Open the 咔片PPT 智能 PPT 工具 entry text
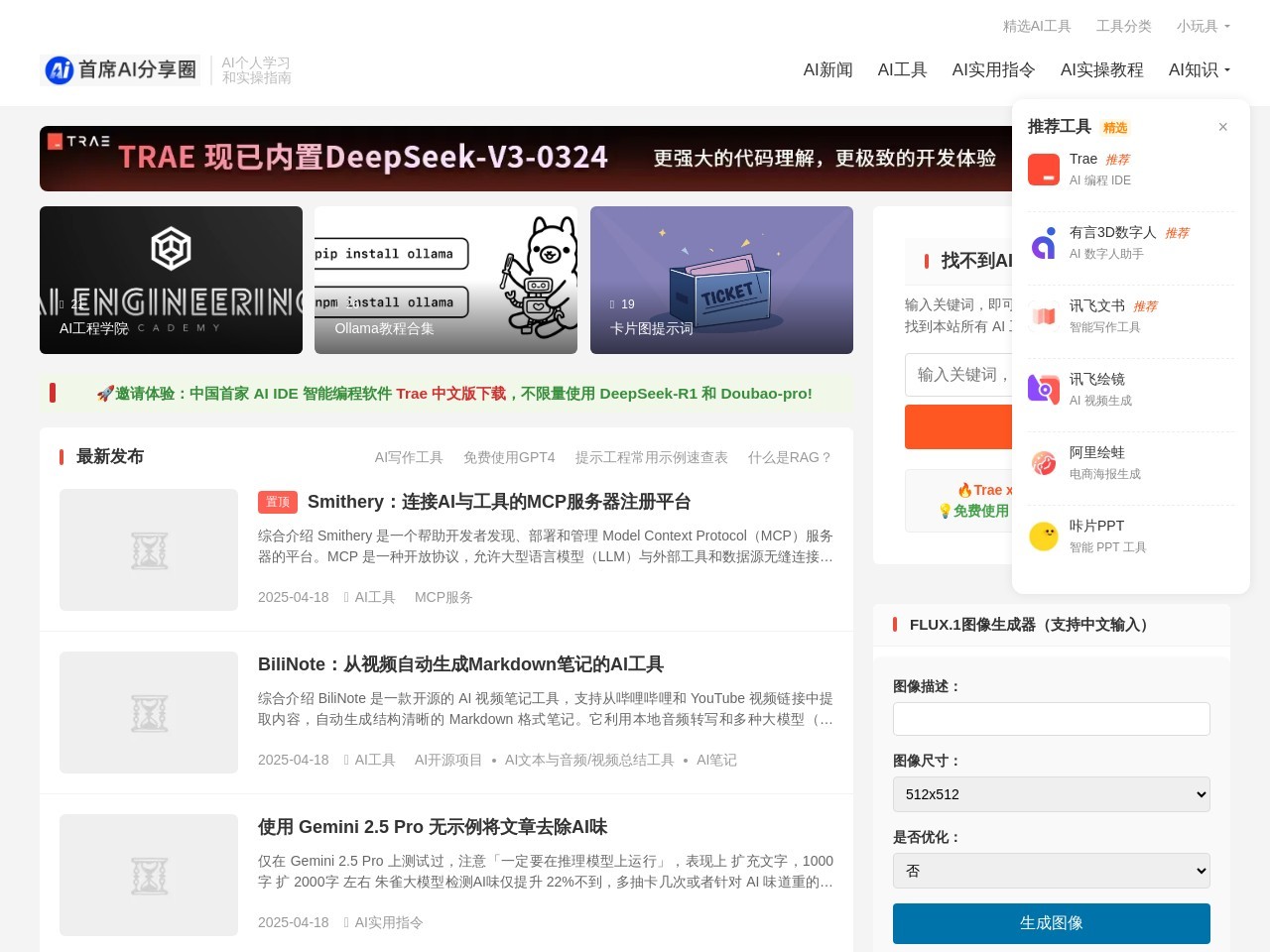The height and width of the screenshot is (952, 1270). [x=1108, y=536]
